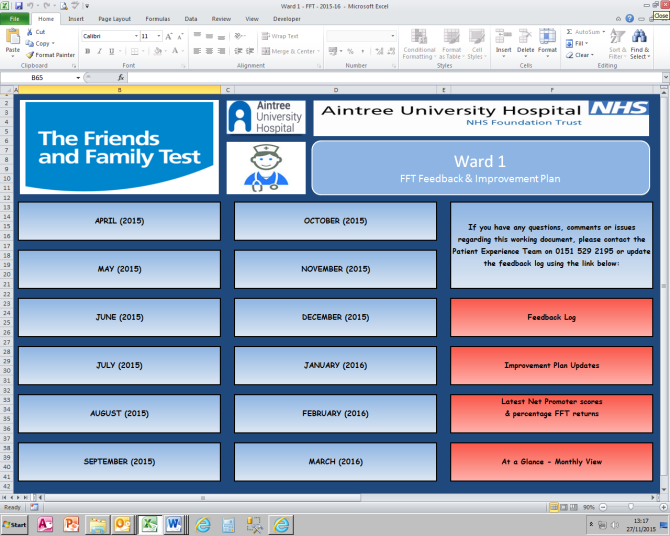Open Conditional Formatting menu
The width and height of the screenshot is (670, 536).
[x=419, y=44]
